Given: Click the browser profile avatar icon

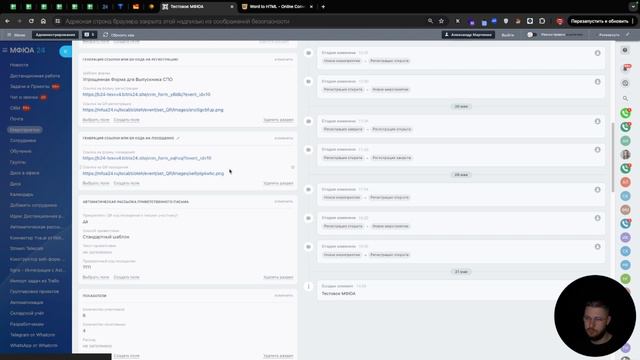Looking at the screenshot, I should pyautogui.click(x=560, y=21).
